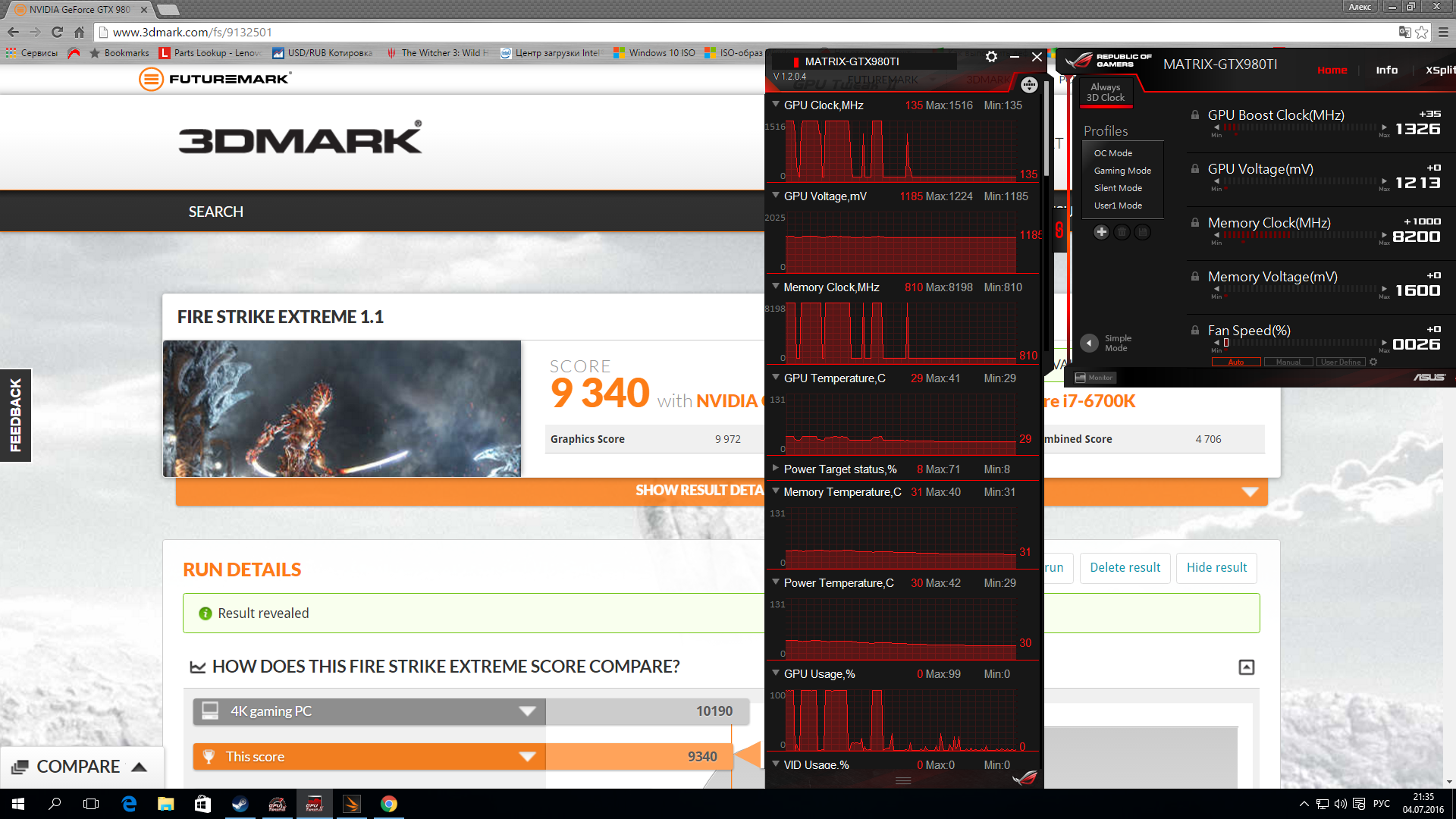This screenshot has height=819, width=1456.
Task: Collapse the GPU Voltage,mV graph
Action: coord(776,196)
